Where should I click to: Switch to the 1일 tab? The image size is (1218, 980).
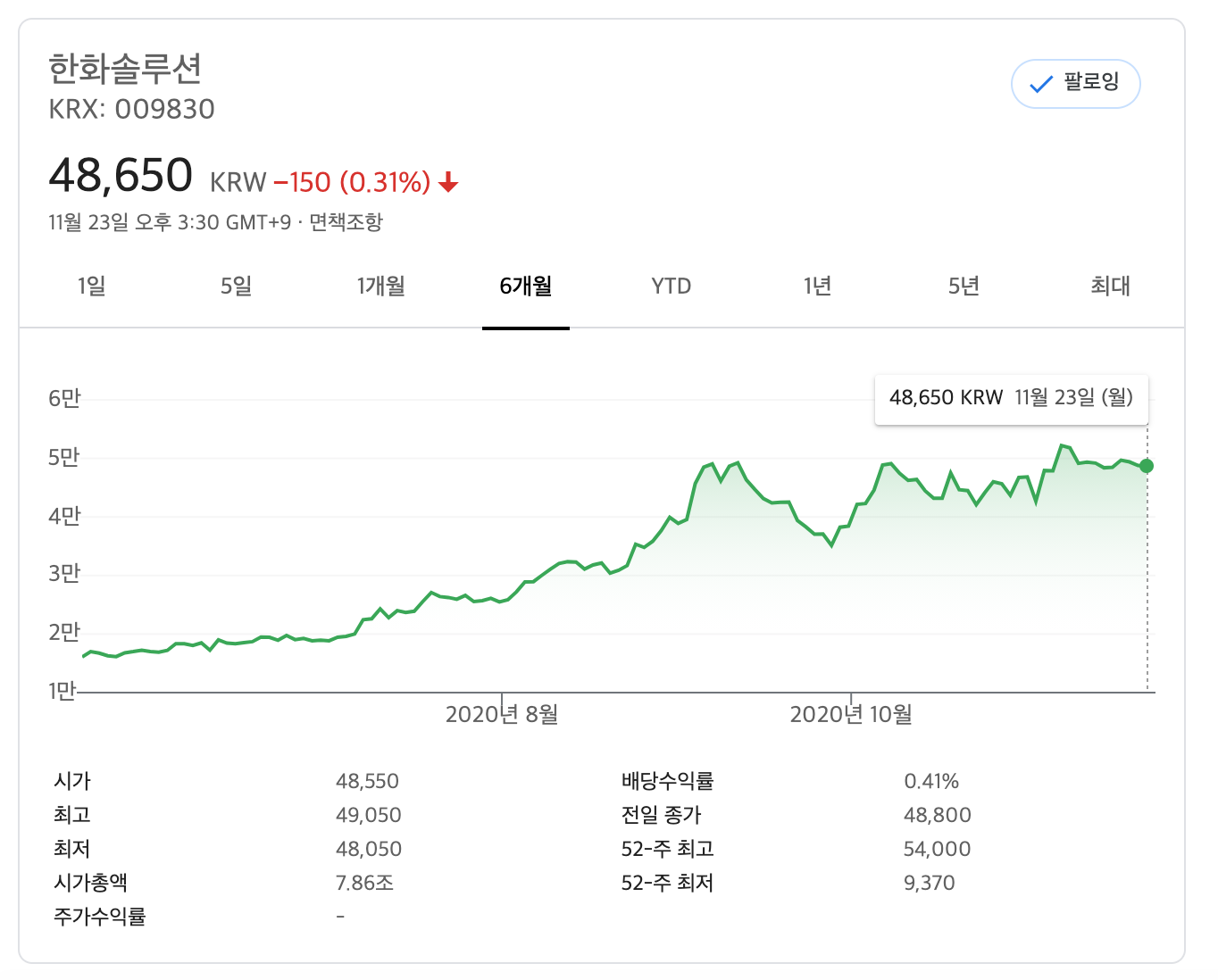(92, 287)
